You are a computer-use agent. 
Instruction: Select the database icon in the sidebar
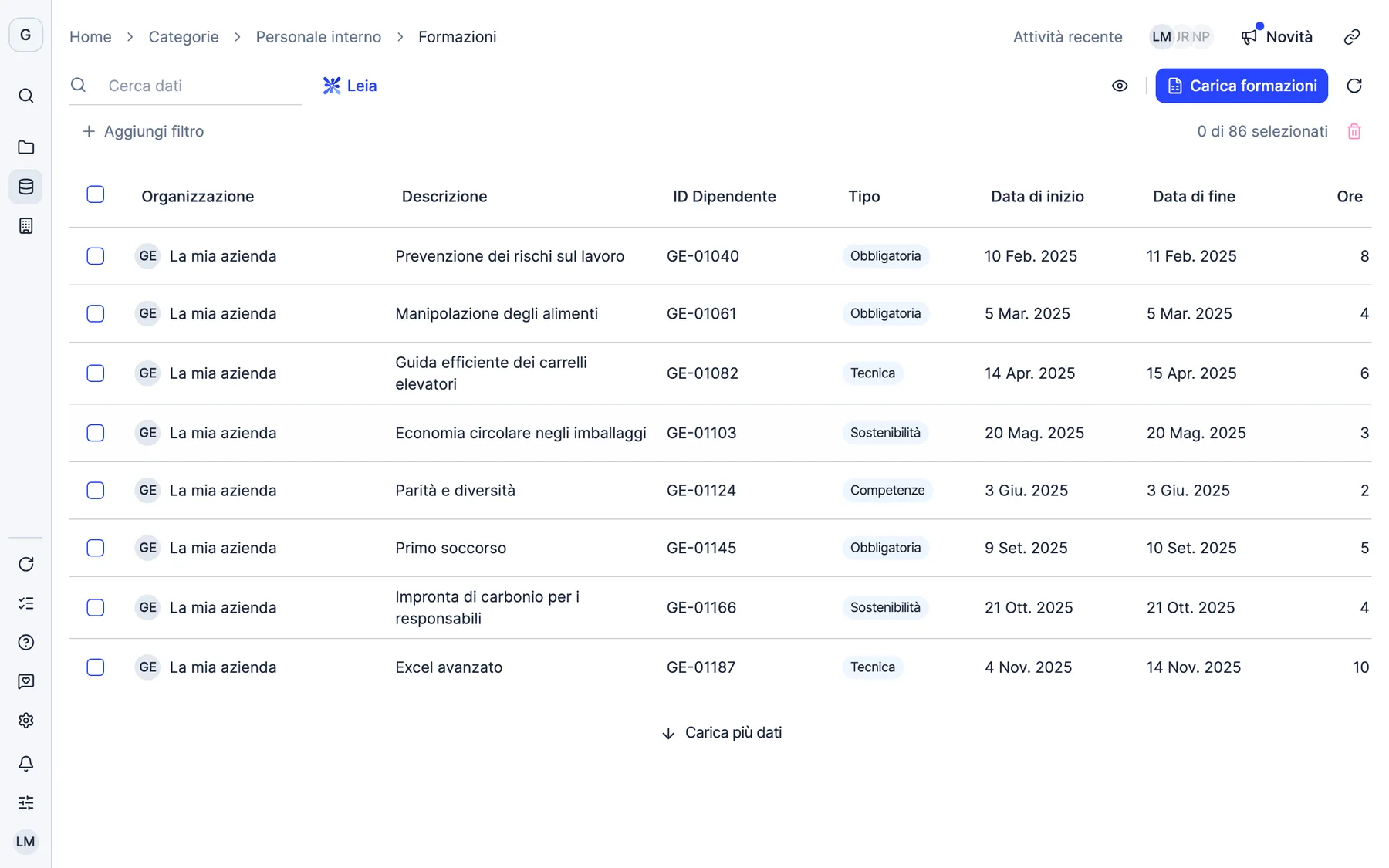click(25, 187)
